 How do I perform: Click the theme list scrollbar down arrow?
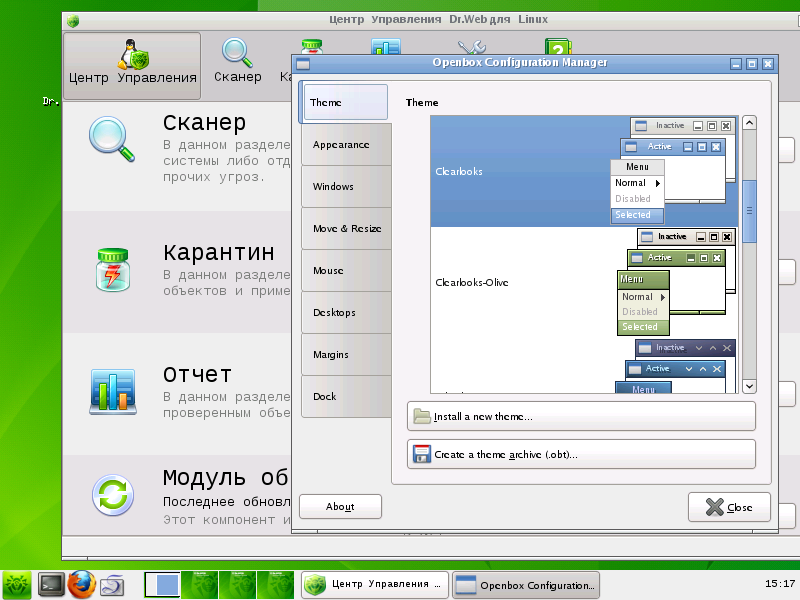pos(748,385)
